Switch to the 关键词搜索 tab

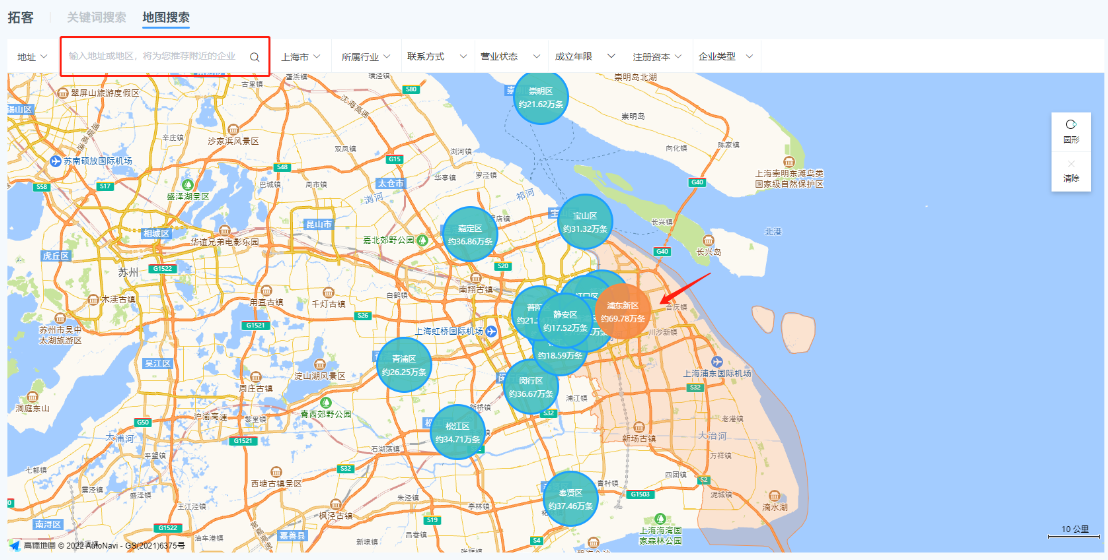(x=97, y=18)
